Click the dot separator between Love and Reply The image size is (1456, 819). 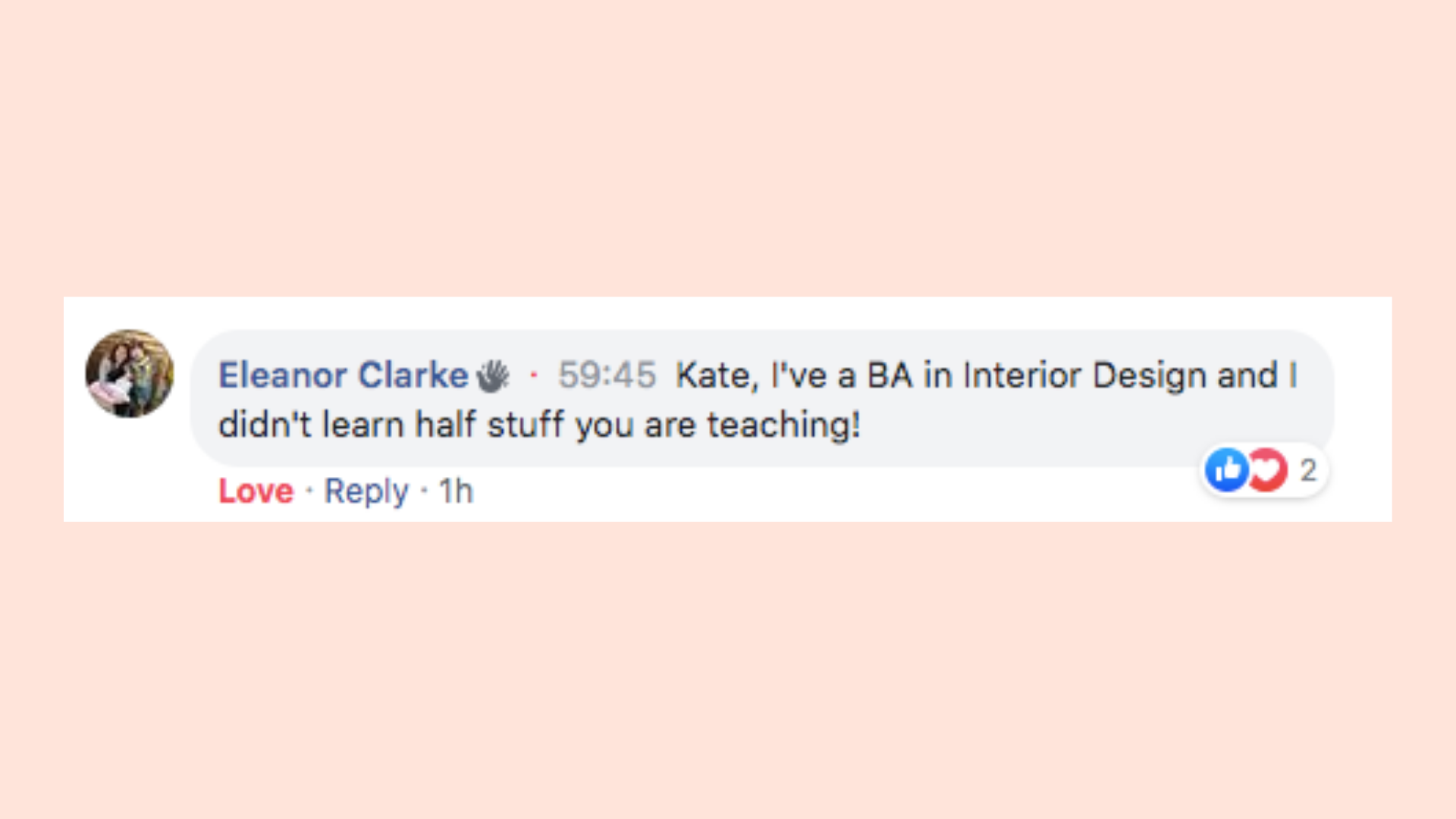[x=309, y=491]
